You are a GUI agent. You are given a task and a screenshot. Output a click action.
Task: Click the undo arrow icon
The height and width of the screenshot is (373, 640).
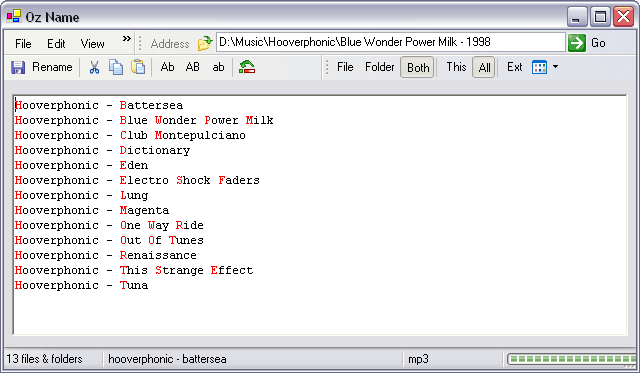pyautogui.click(x=247, y=67)
